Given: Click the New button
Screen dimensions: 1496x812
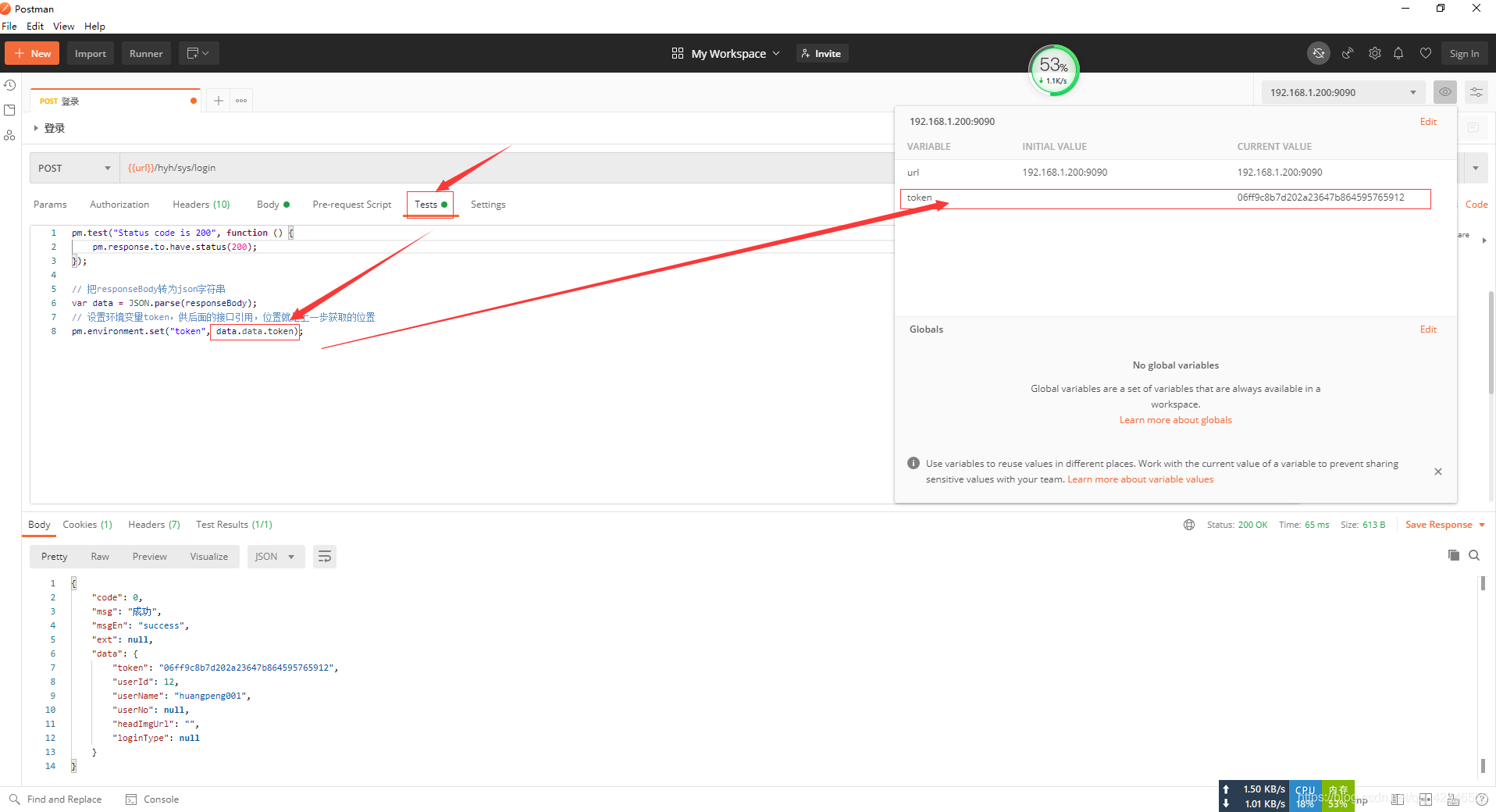Looking at the screenshot, I should [32, 53].
